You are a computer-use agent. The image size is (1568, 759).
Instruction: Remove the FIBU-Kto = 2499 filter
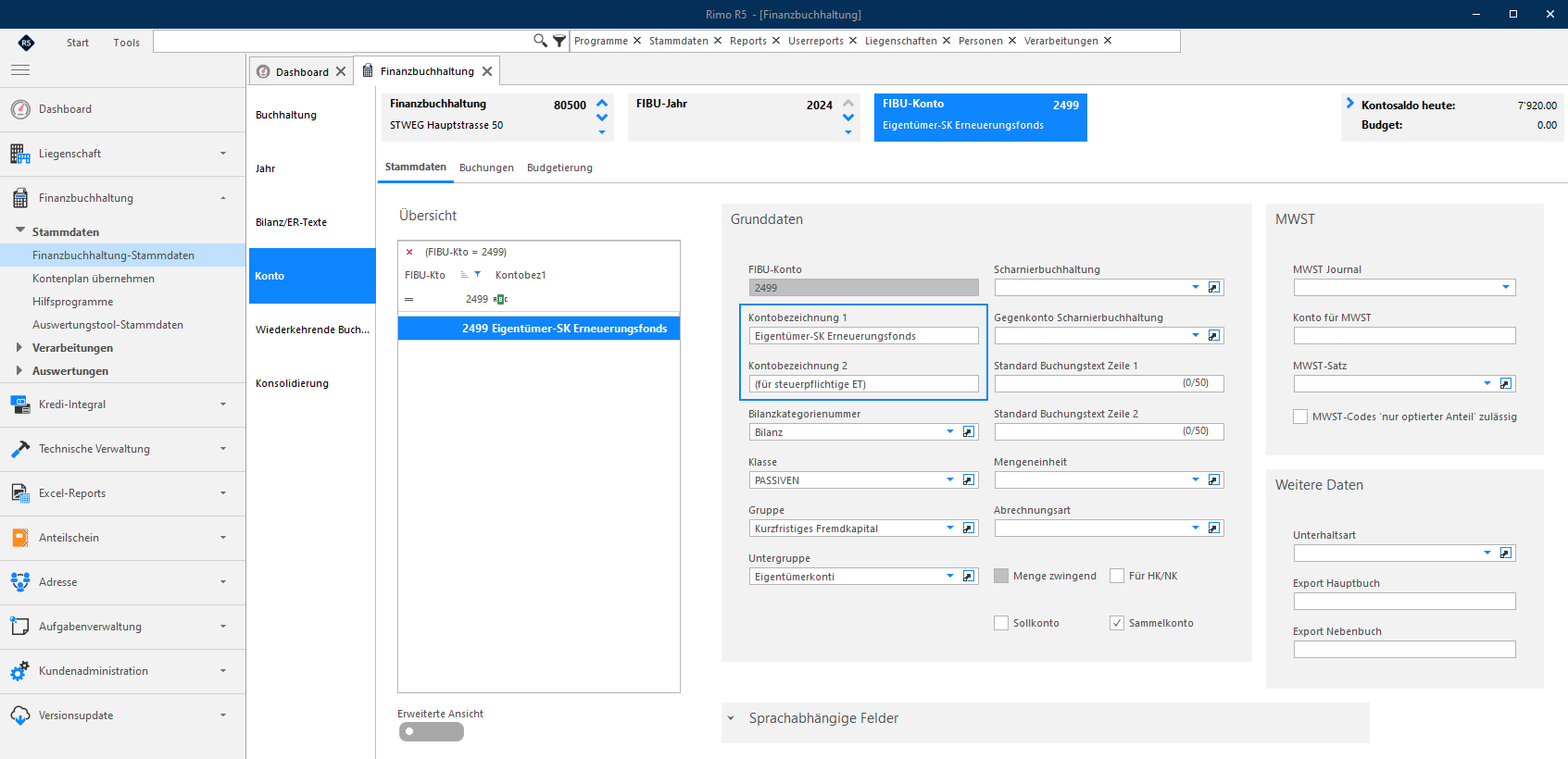[x=409, y=252]
